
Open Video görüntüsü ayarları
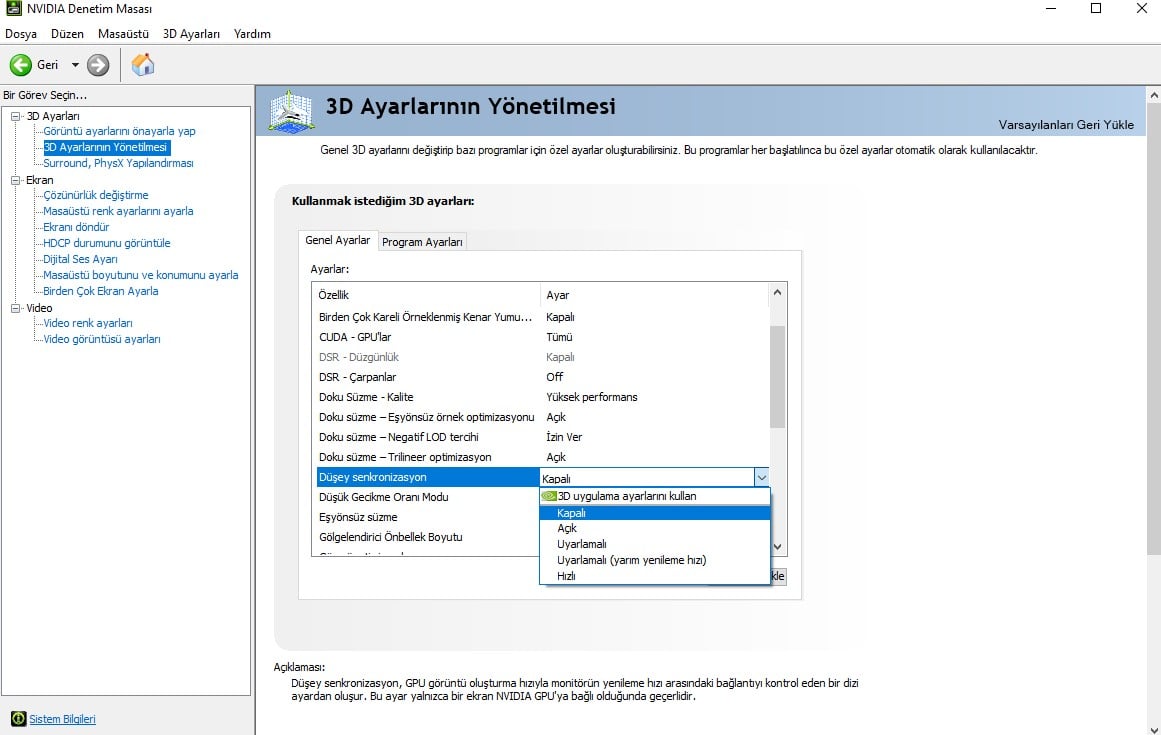[x=101, y=339]
